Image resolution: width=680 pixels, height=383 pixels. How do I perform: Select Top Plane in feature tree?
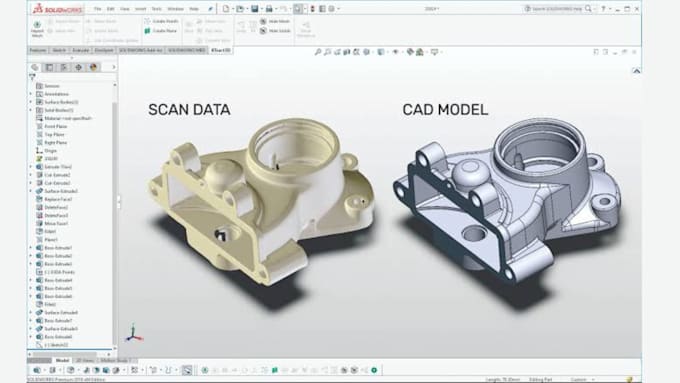point(55,134)
